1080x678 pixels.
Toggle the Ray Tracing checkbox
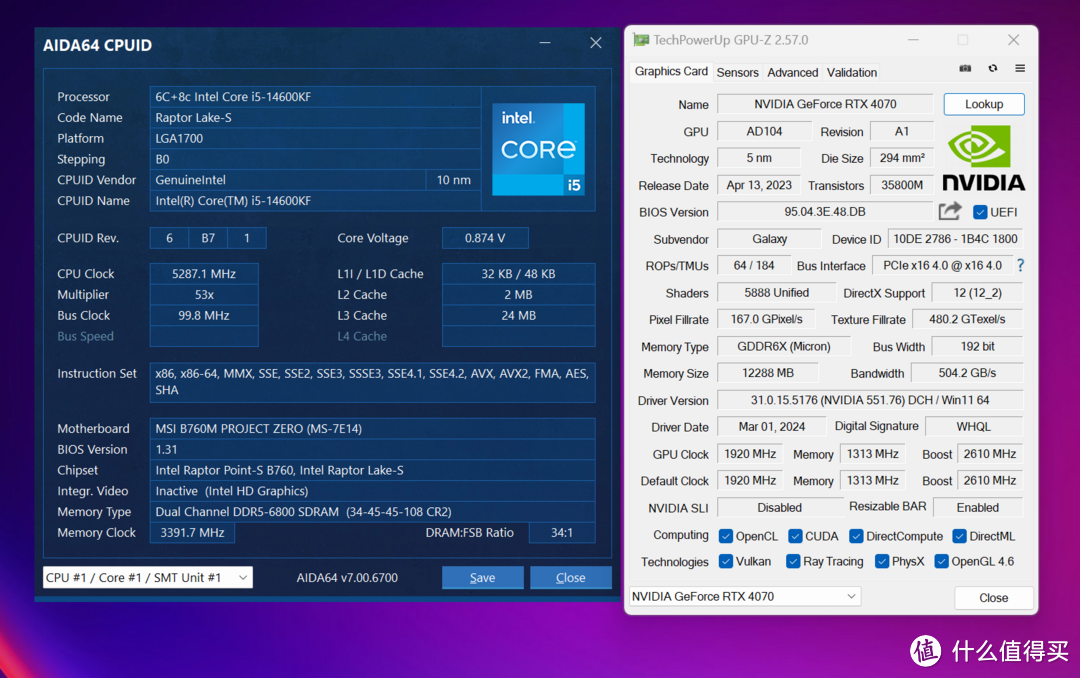(793, 562)
